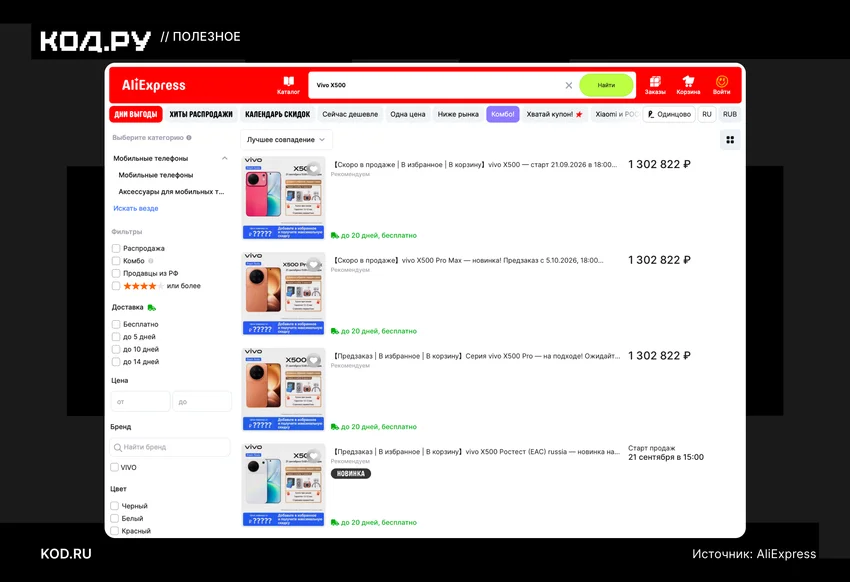Open the white vivo X500 Ростест thumbnail

point(283,485)
